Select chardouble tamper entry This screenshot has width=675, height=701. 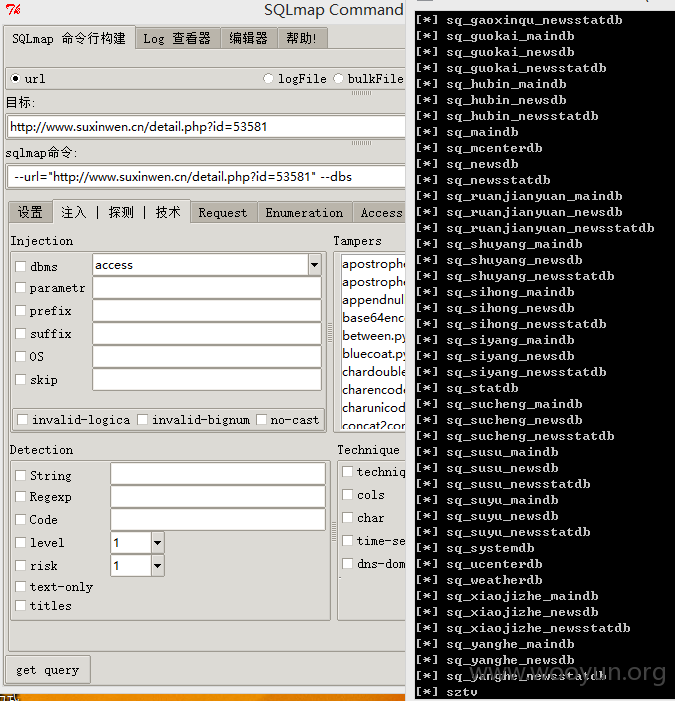pyautogui.click(x=373, y=372)
